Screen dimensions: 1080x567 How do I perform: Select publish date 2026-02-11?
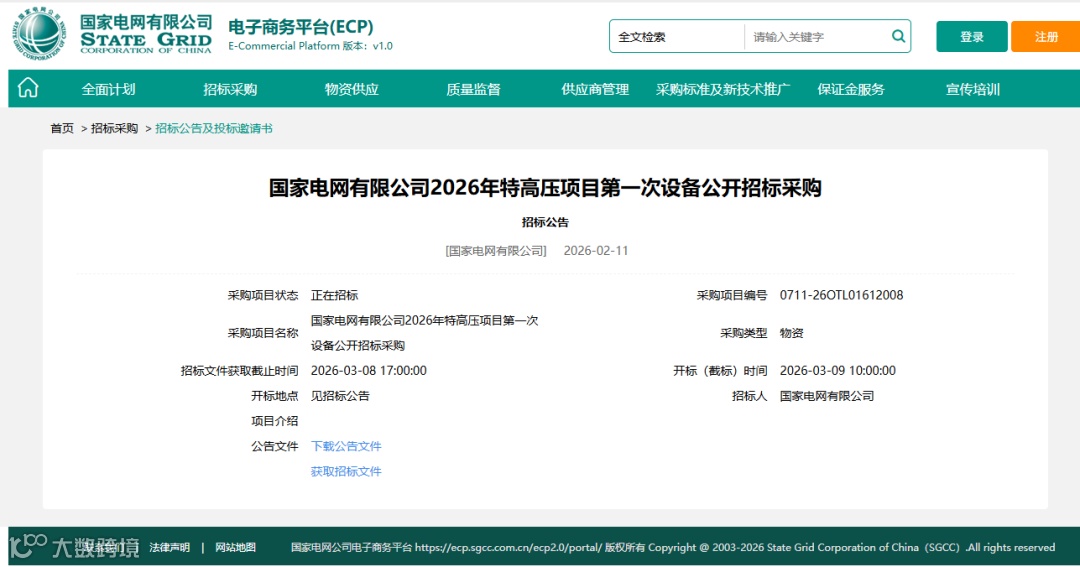(x=596, y=251)
